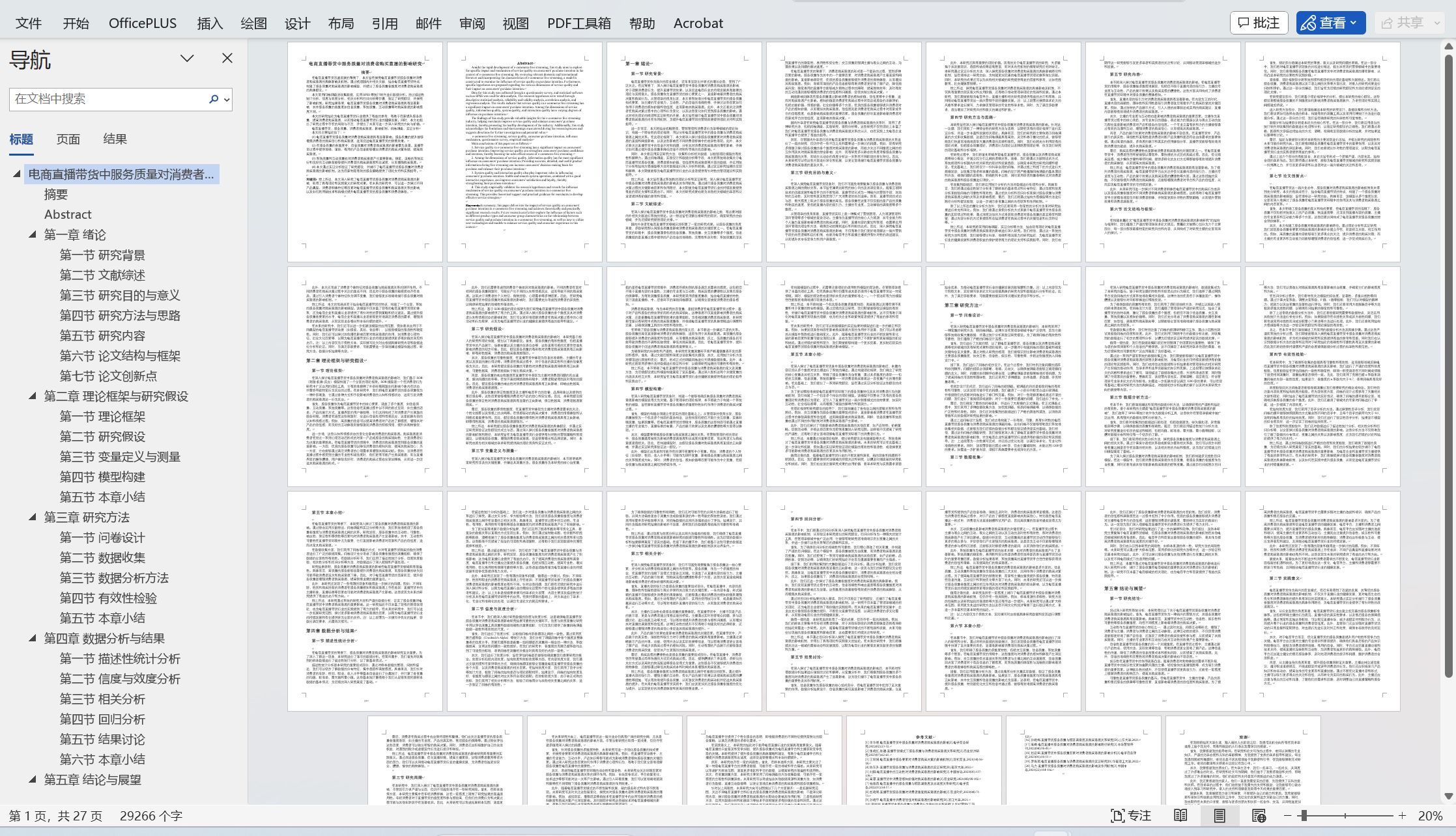The image size is (1456, 836).
Task: Collapse 第一章 绪论 heading in navigation
Action: [x=32, y=234]
